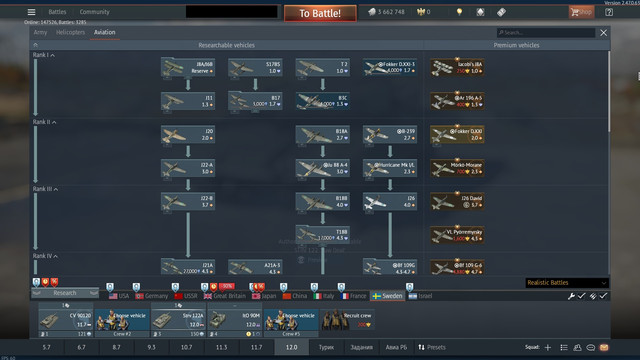Select Iacobi's J8A premium aircraft
The height and width of the screenshot is (360, 640).
click(x=457, y=67)
